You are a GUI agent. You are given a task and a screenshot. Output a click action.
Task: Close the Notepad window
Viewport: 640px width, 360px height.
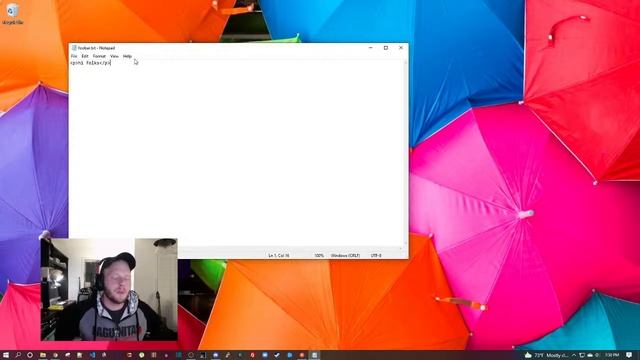tap(401, 48)
